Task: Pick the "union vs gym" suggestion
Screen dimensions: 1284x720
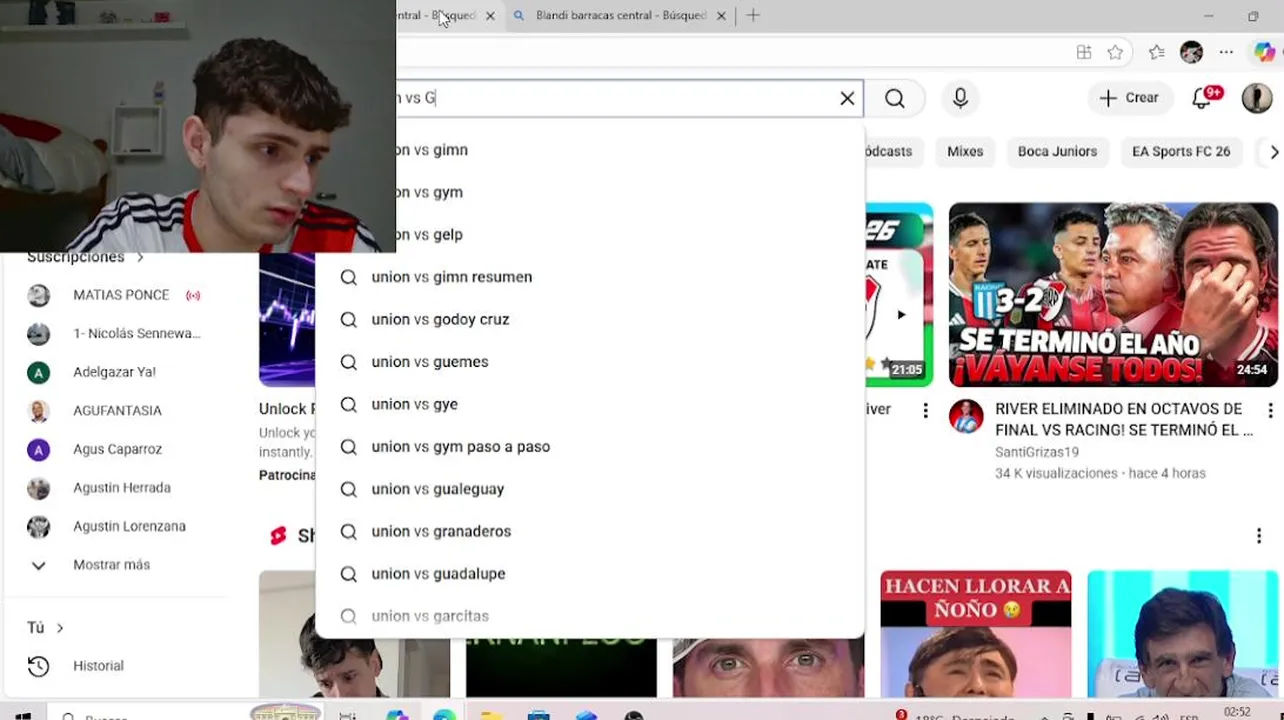Action: click(630, 192)
